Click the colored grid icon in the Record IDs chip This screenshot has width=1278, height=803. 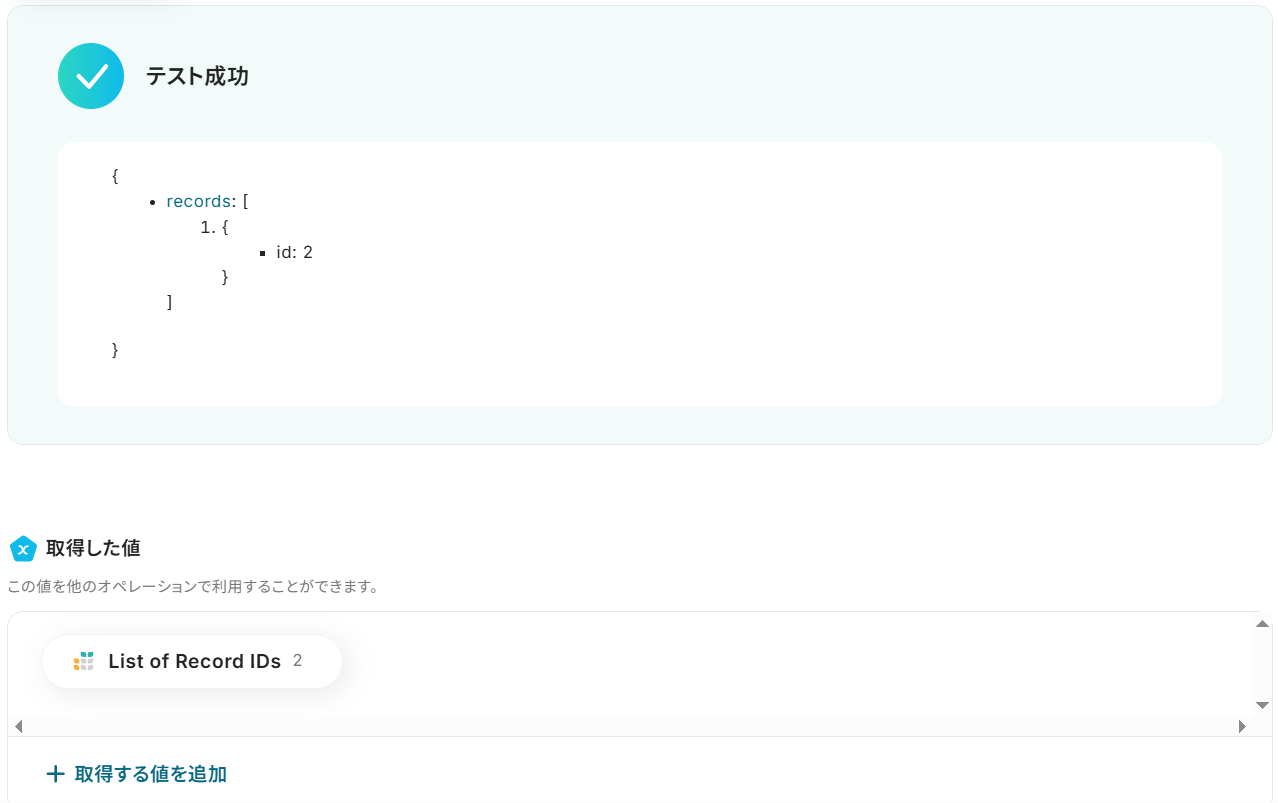(x=84, y=661)
